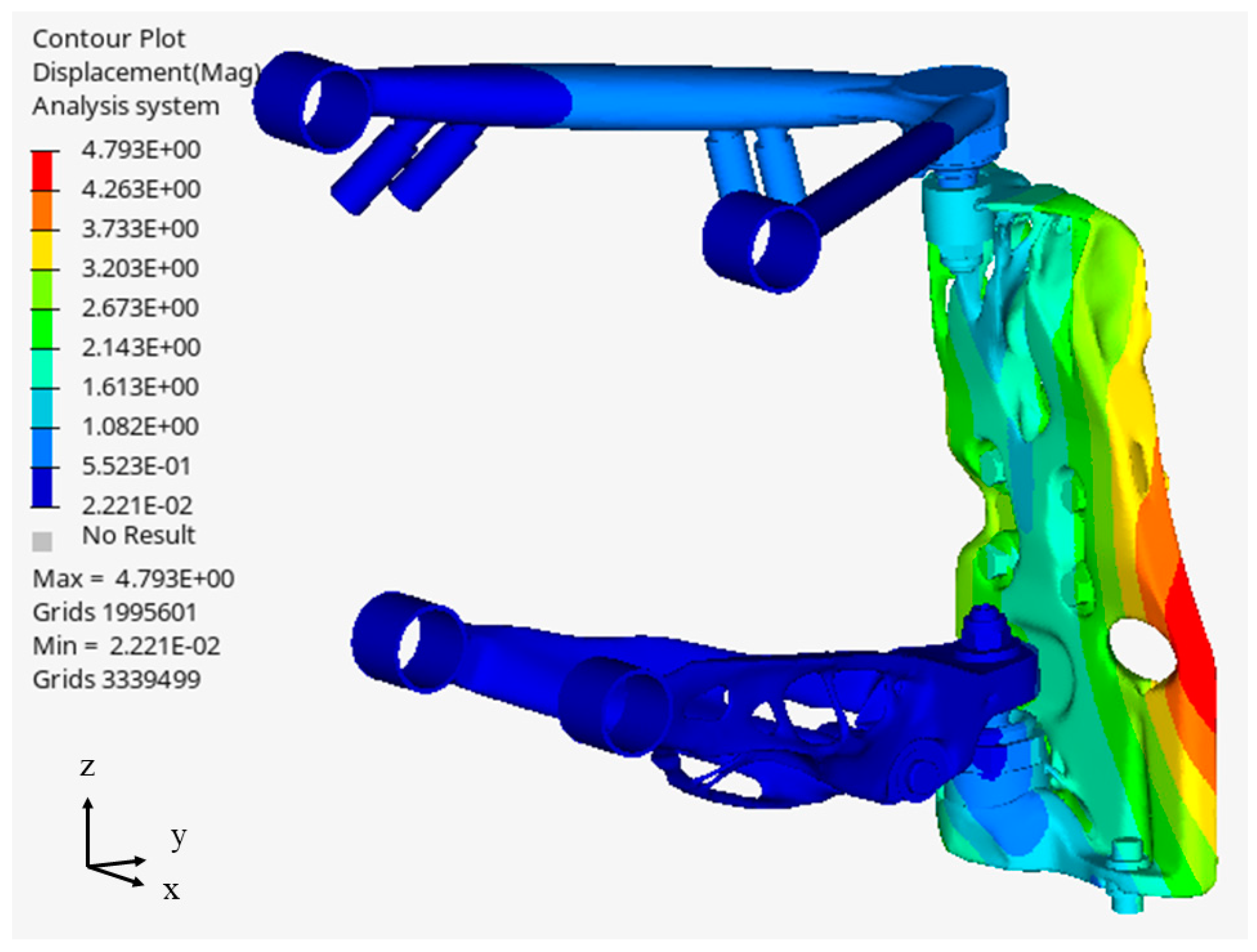Click the Grids 3339499 label

point(116,680)
